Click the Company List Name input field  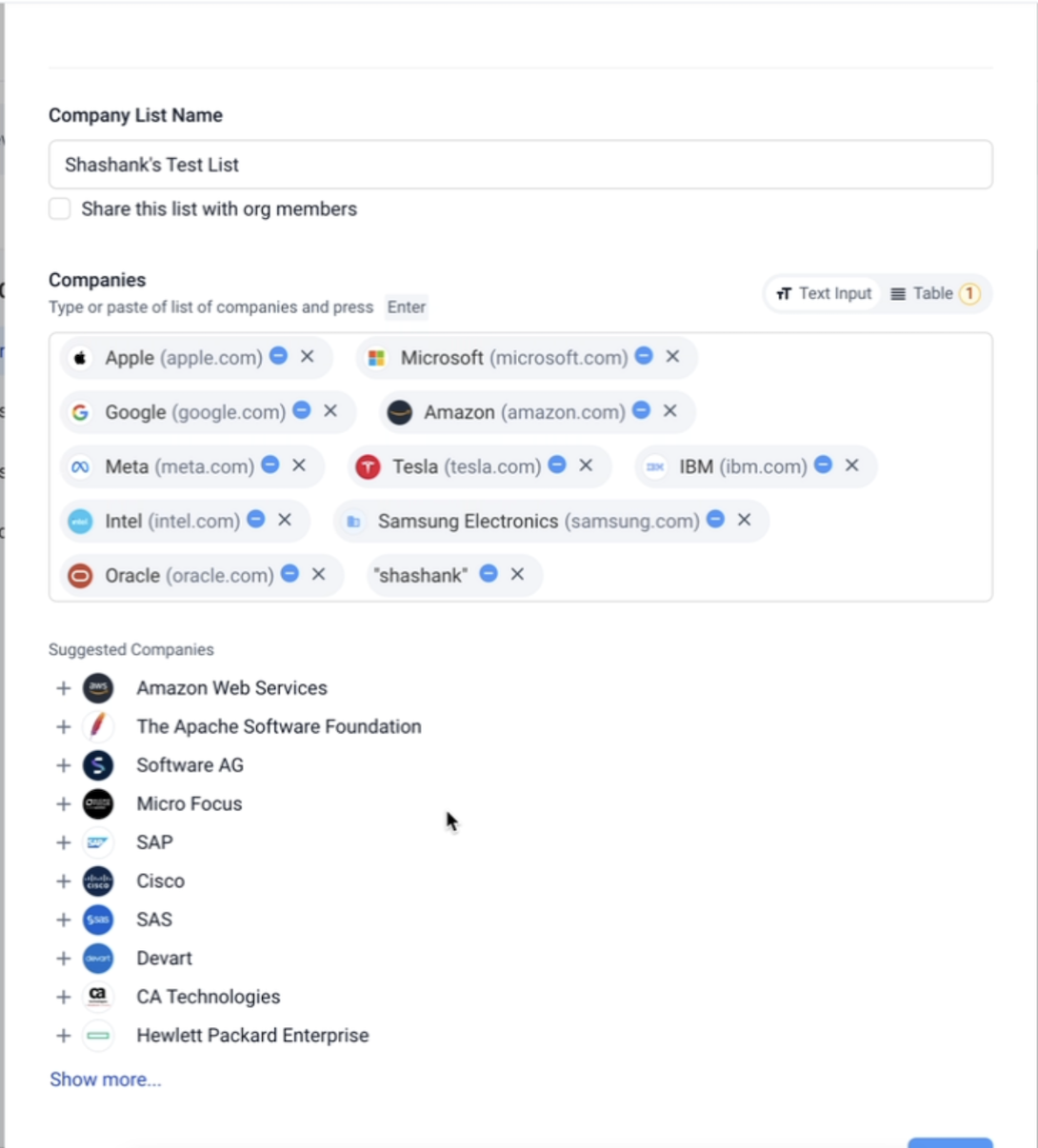pos(520,165)
